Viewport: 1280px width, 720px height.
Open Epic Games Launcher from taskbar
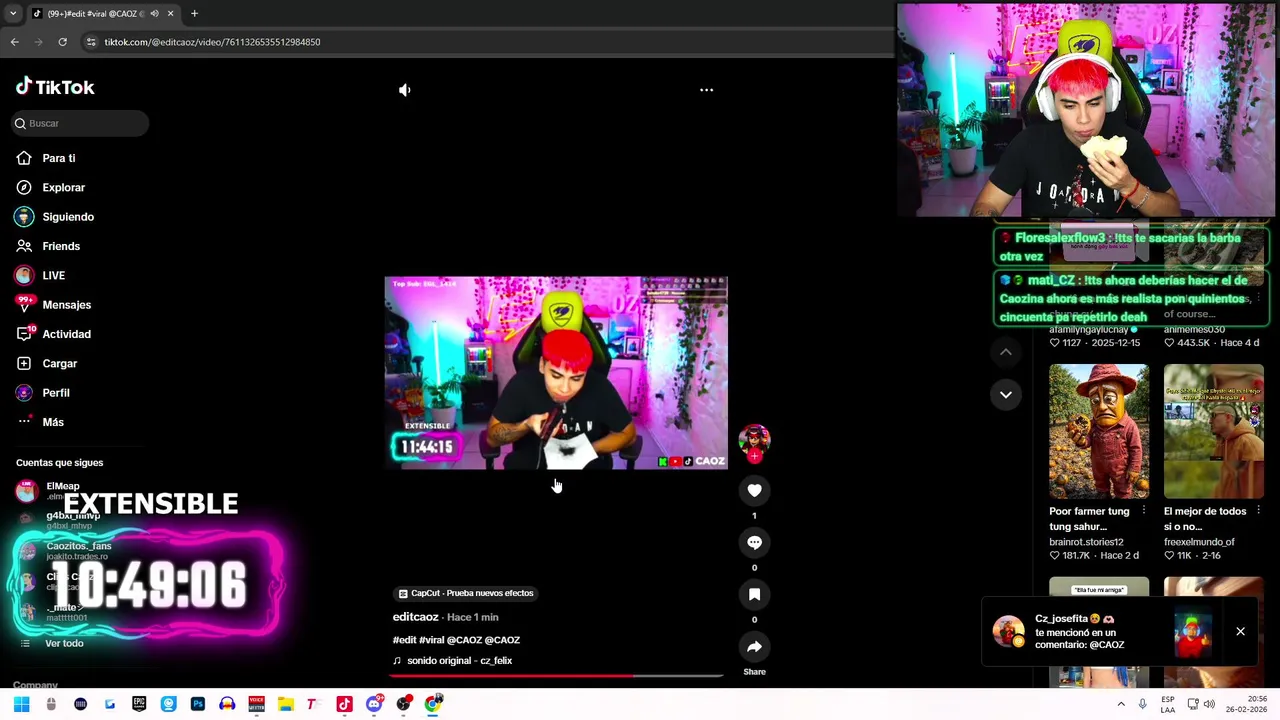coord(139,704)
